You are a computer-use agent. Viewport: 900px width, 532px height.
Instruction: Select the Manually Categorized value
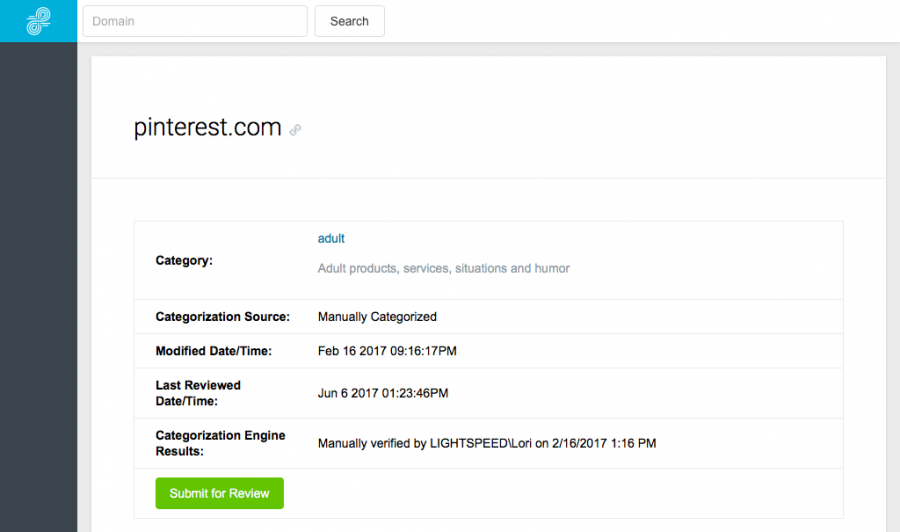coord(377,317)
